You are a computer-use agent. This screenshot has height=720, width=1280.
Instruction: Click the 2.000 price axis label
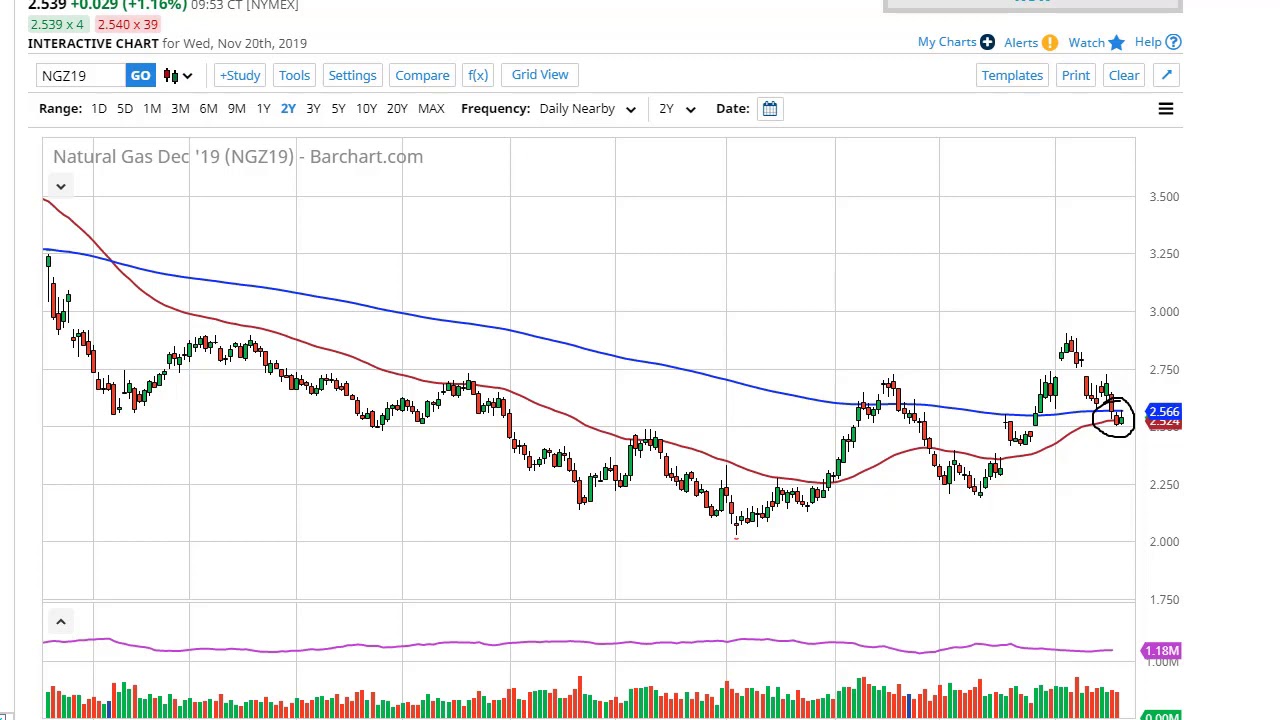click(x=1164, y=542)
